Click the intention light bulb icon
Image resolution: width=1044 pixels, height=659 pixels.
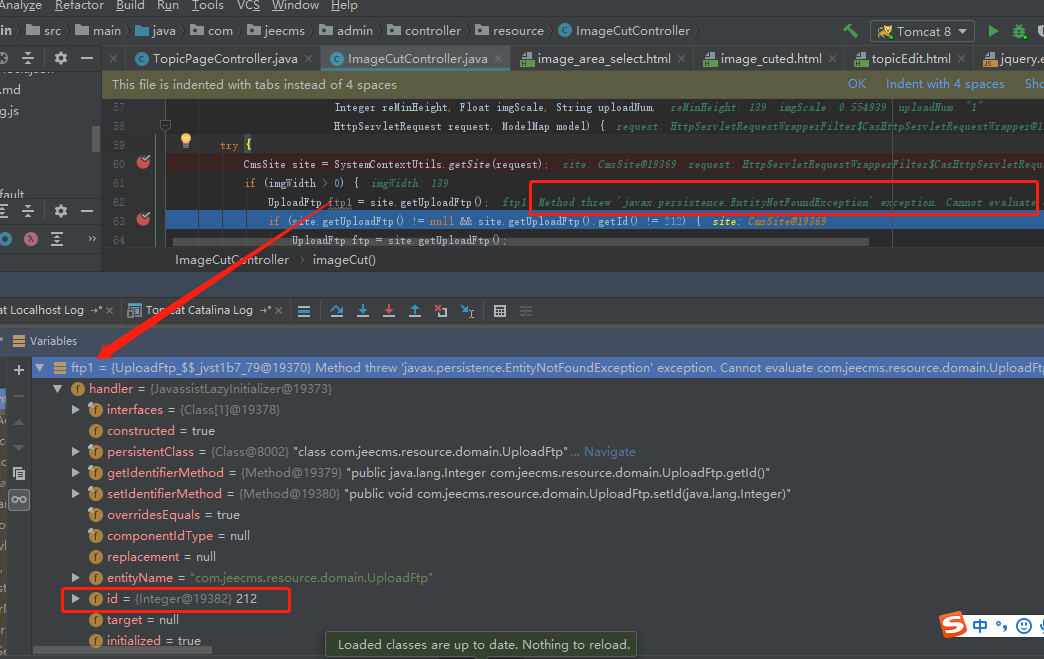[185, 141]
